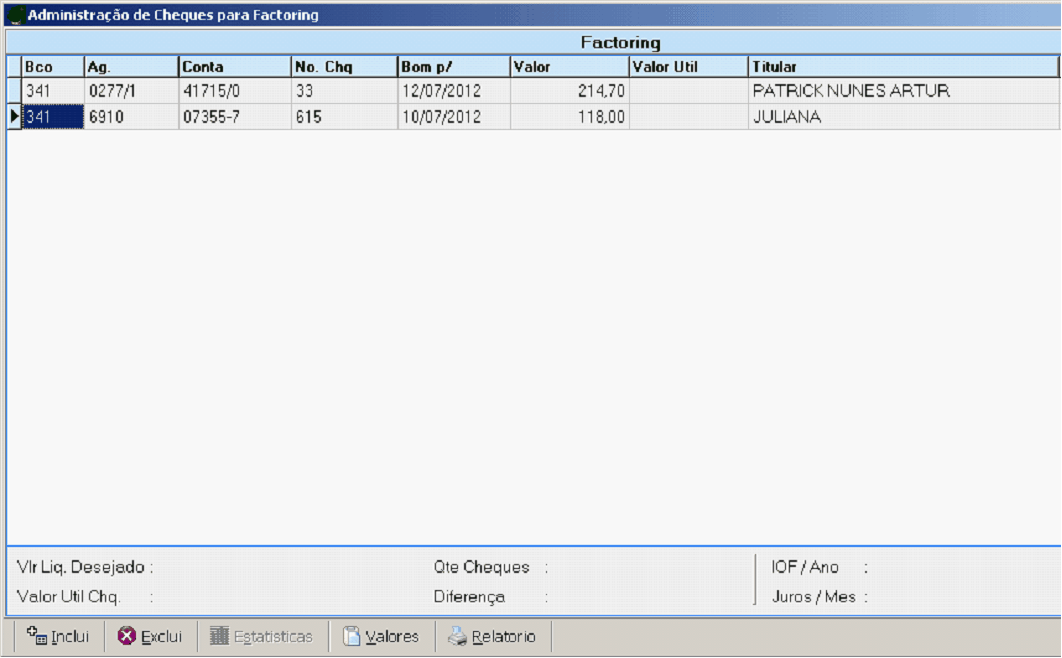Click the Inclui button icon
Viewport: 1062px width, 658px height.
(36, 636)
